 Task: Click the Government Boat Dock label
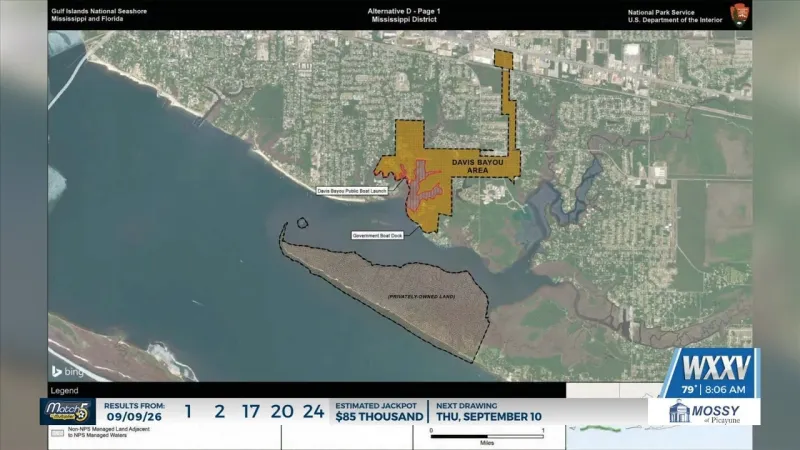378,236
